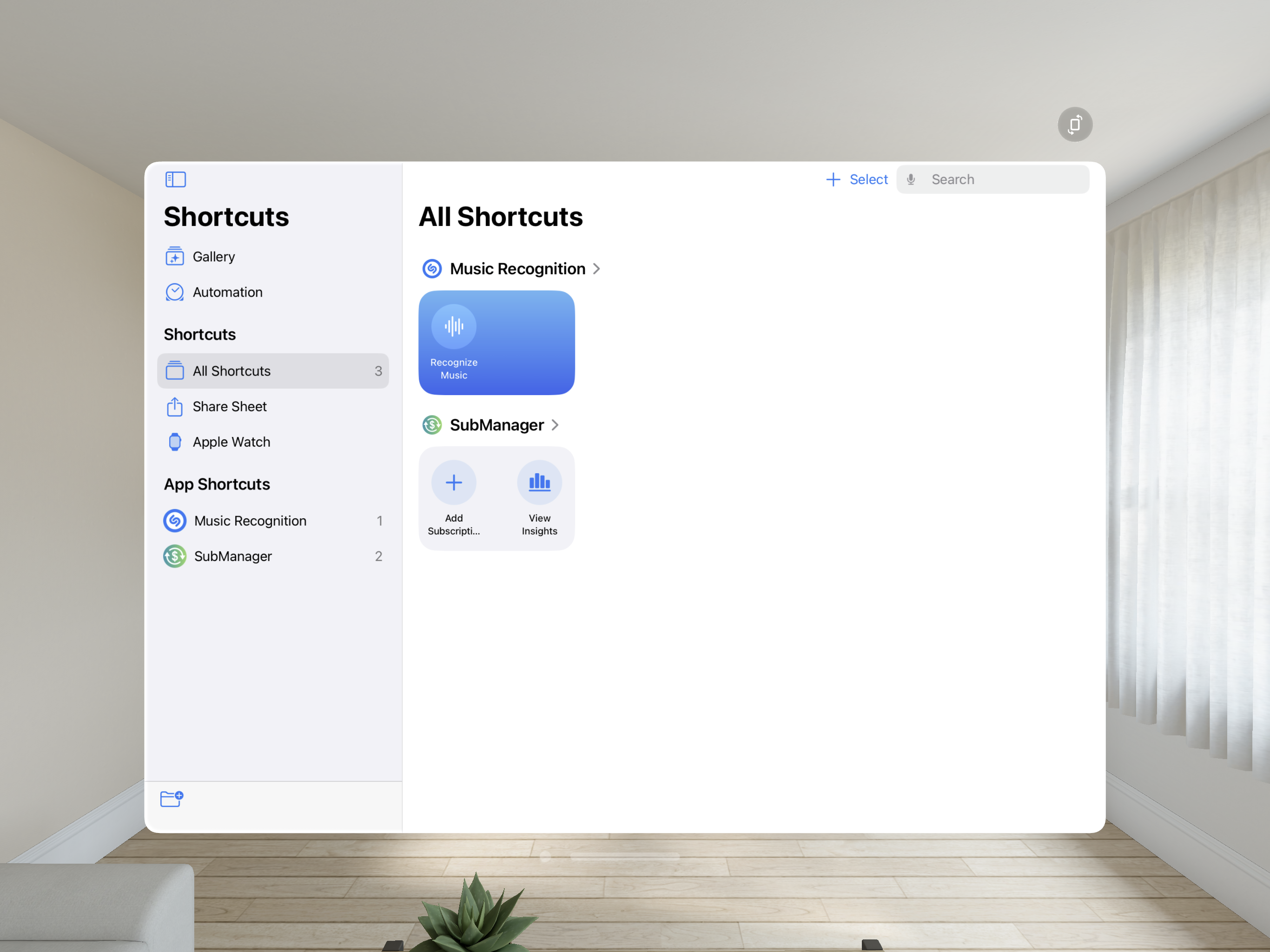Click the window close dot below the window
1270x952 pixels.
(545, 856)
